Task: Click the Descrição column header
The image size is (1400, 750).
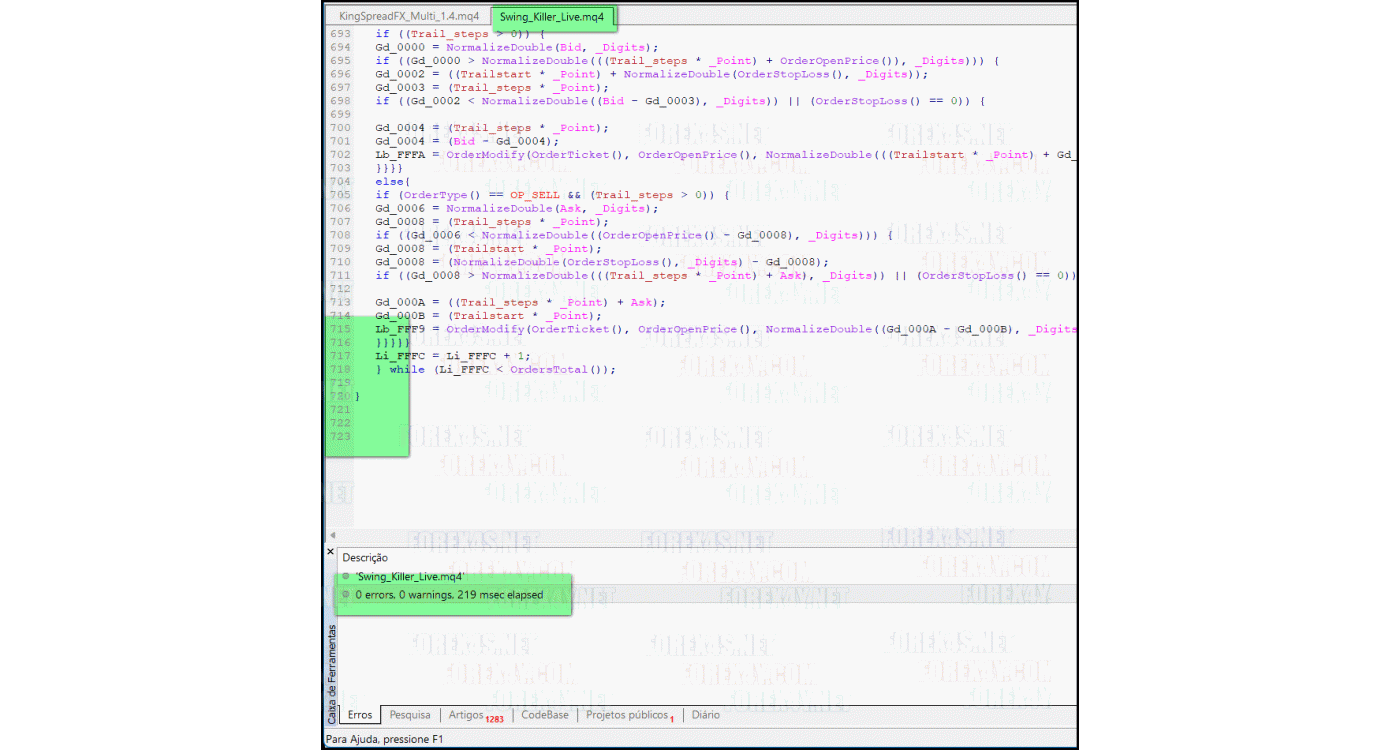Action: tap(365, 558)
